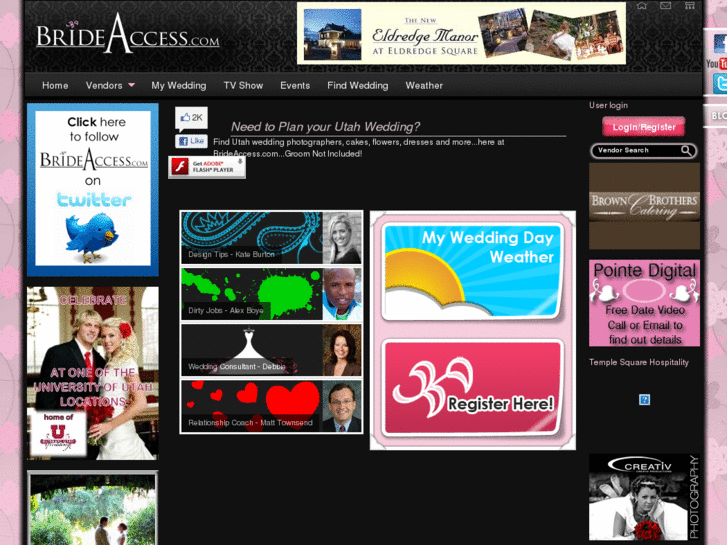Open the YouTube side tab icon
727x545 pixels.
pyautogui.click(x=717, y=64)
